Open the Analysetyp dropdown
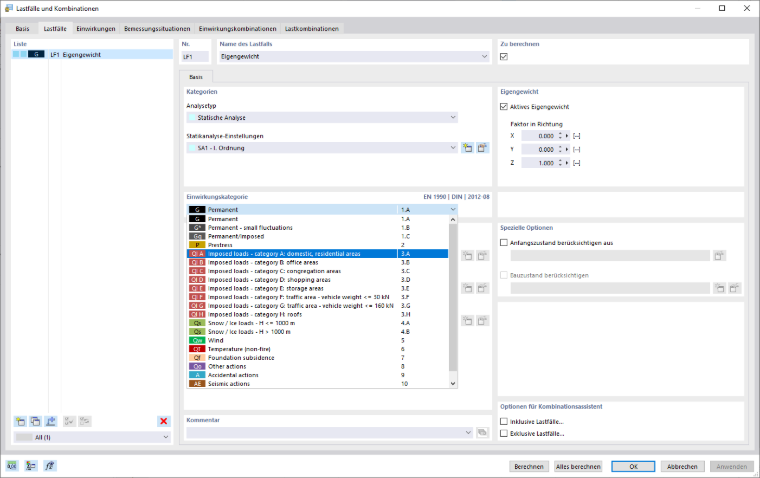Screen dimensions: 760x478 453,117
